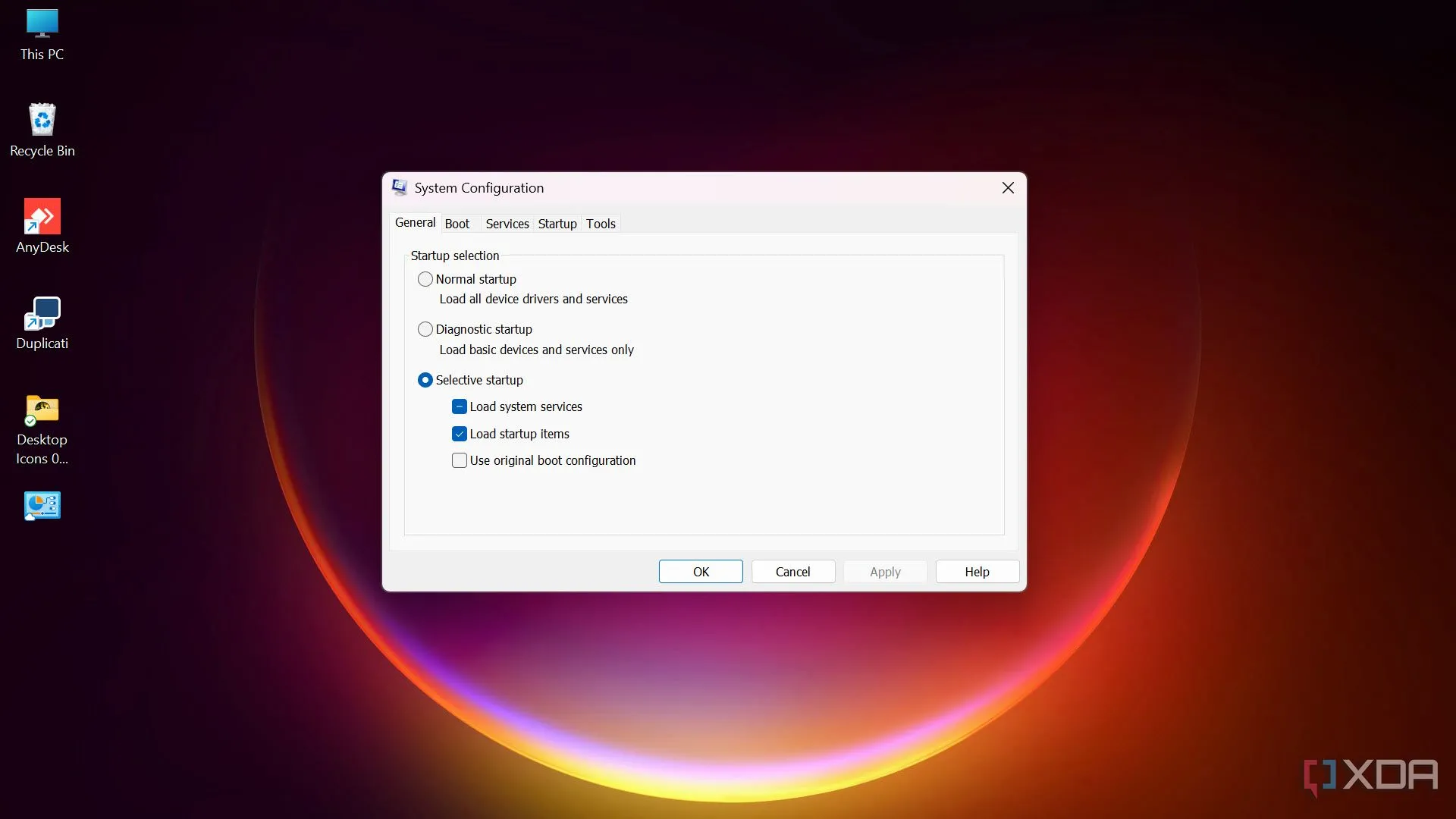Viewport: 1456px width, 819px height.
Task: Click System Configuration title bar icon
Action: coord(400,187)
